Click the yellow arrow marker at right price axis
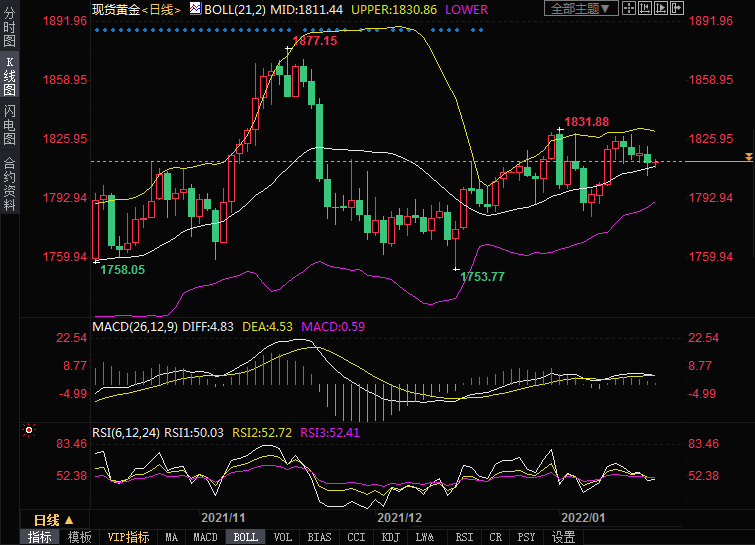755x545 pixels. click(747, 158)
